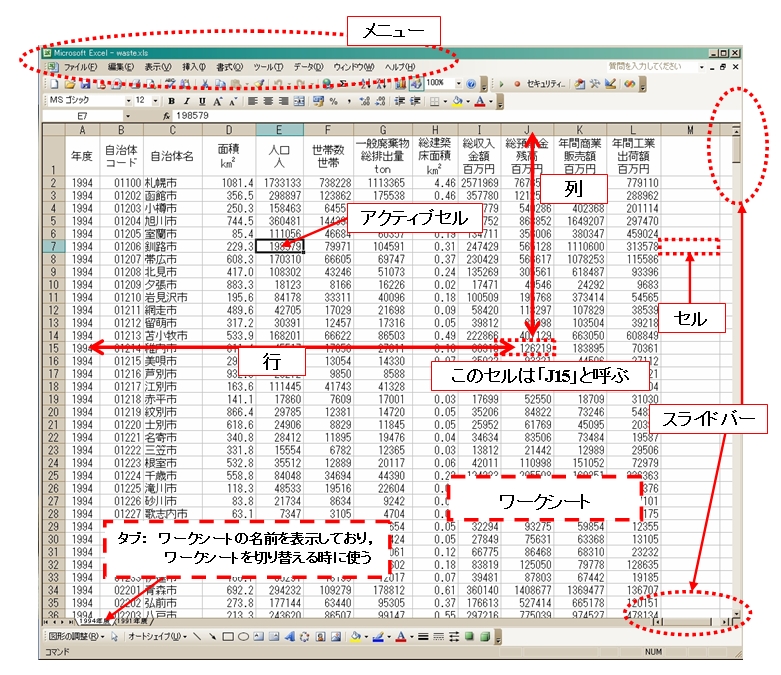Toggle Align Right on the formatting toolbar
The height and width of the screenshot is (675, 781).
pos(283,101)
